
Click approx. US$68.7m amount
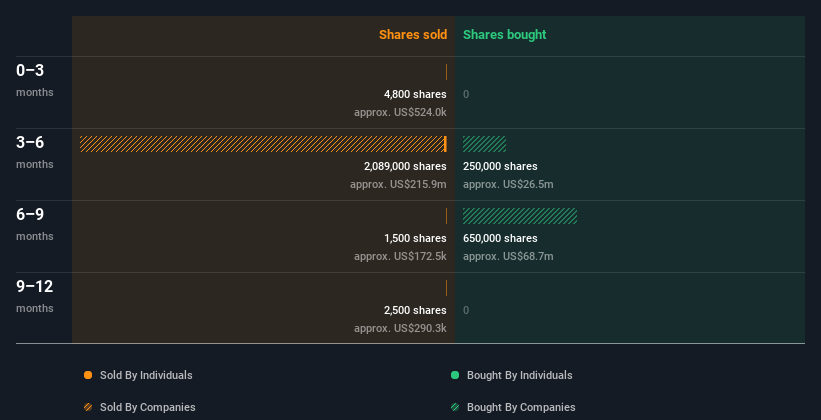pyautogui.click(x=508, y=256)
